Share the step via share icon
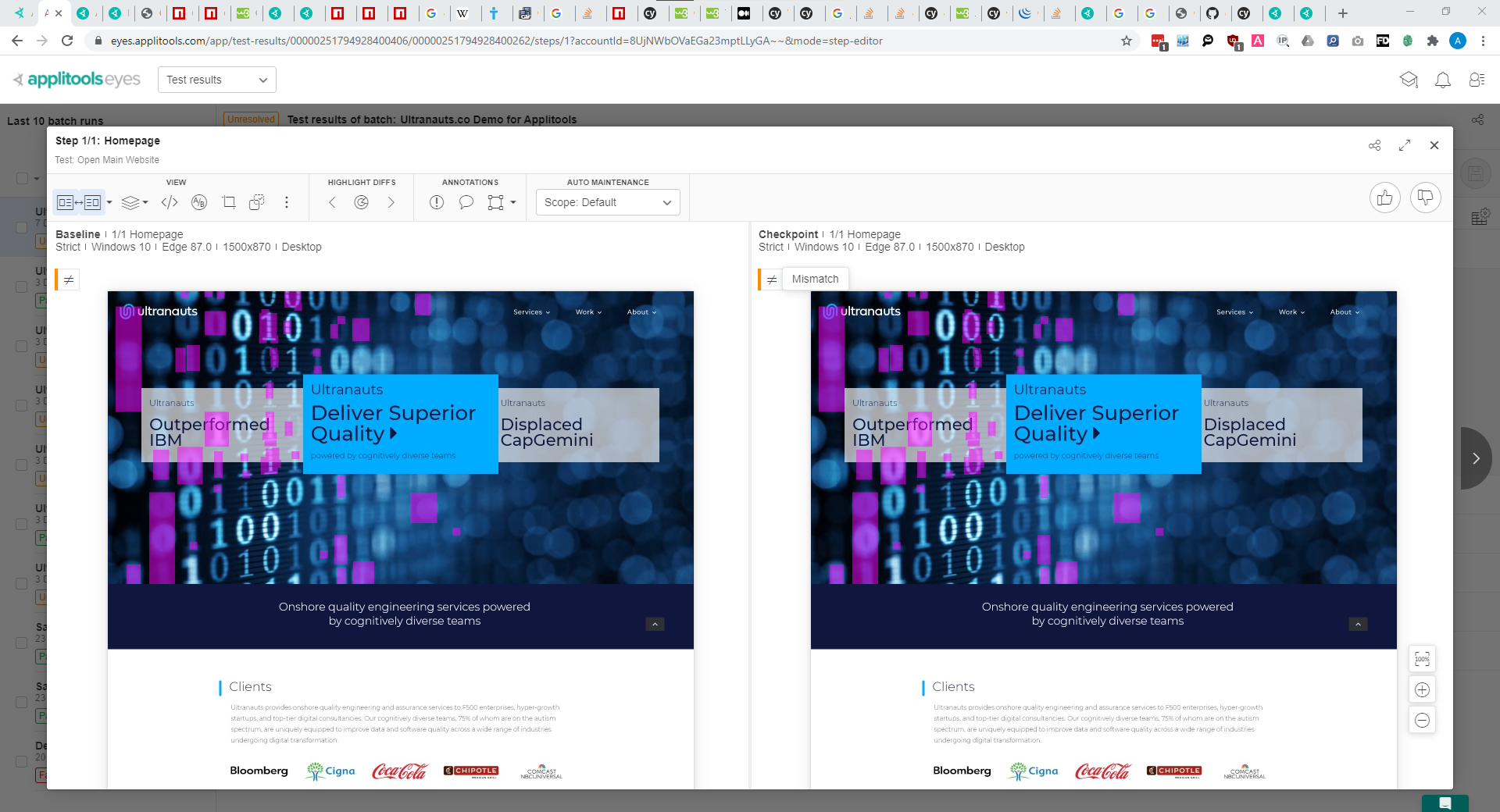Image resolution: width=1500 pixels, height=812 pixels. 1375,145
